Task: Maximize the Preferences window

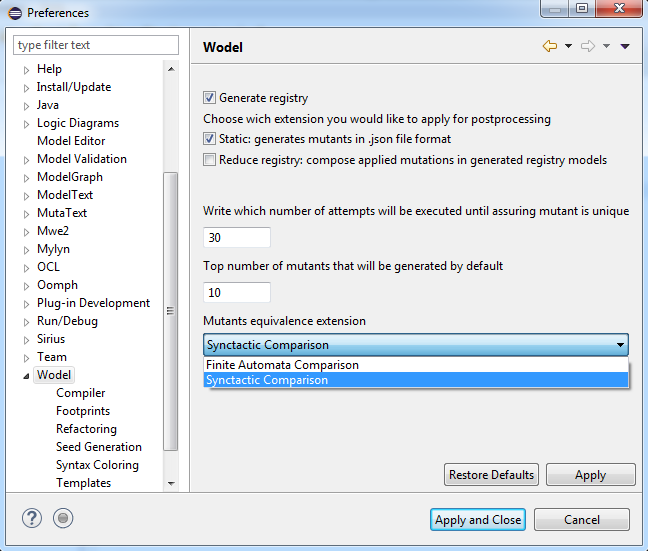Action: (582, 8)
